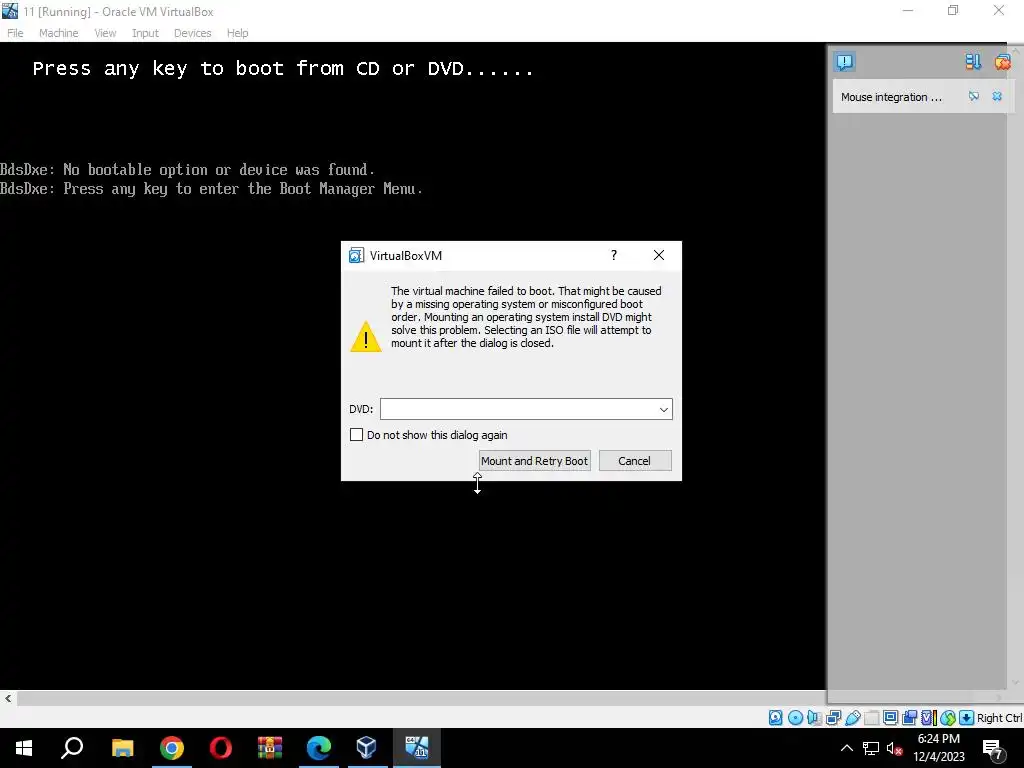The height and width of the screenshot is (768, 1024).
Task: Open the Input menu
Action: tap(145, 33)
